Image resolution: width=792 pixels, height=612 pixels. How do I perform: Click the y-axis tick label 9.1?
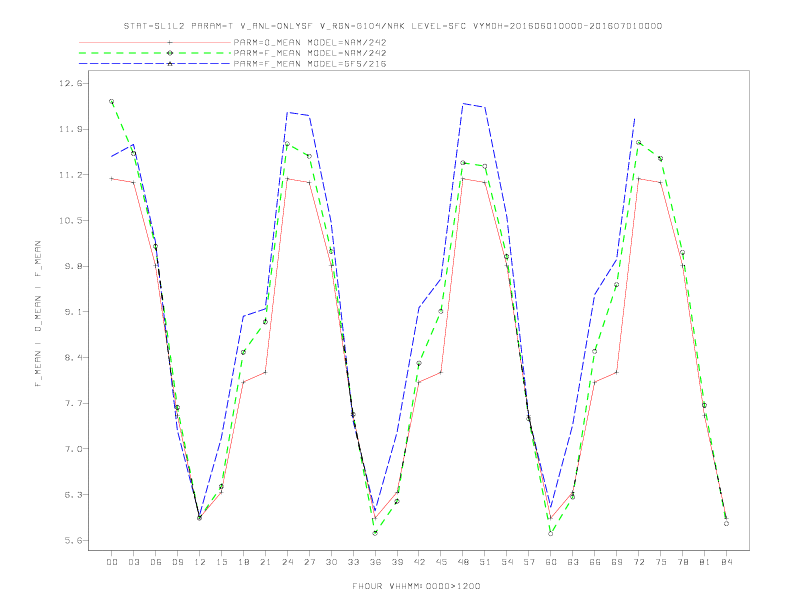[73, 312]
